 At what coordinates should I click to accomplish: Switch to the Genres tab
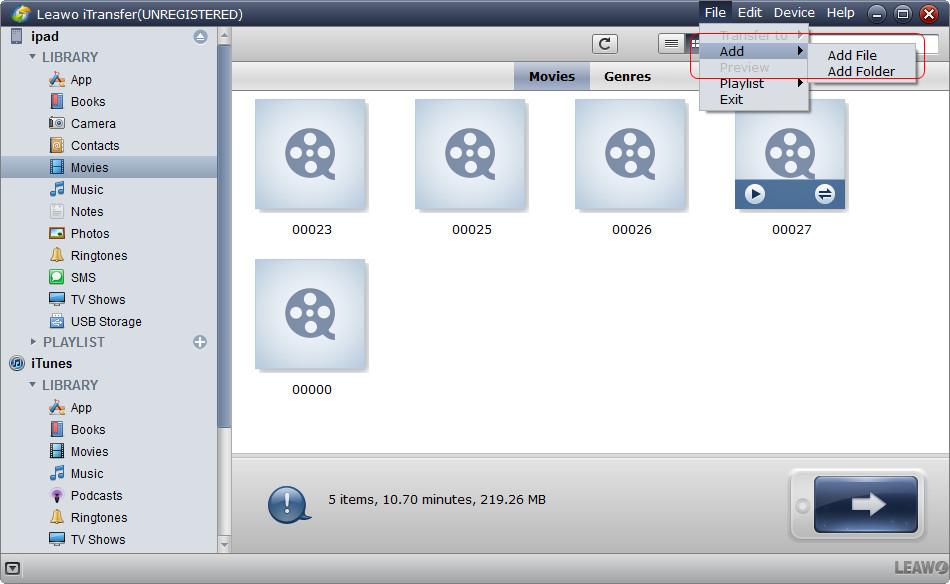pos(627,76)
